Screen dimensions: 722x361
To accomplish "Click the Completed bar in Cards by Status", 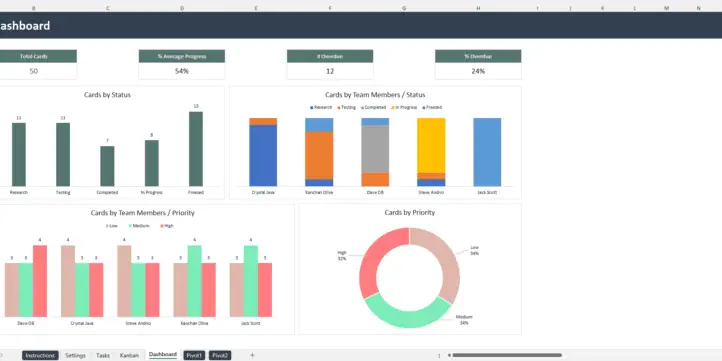I will (x=107, y=166).
